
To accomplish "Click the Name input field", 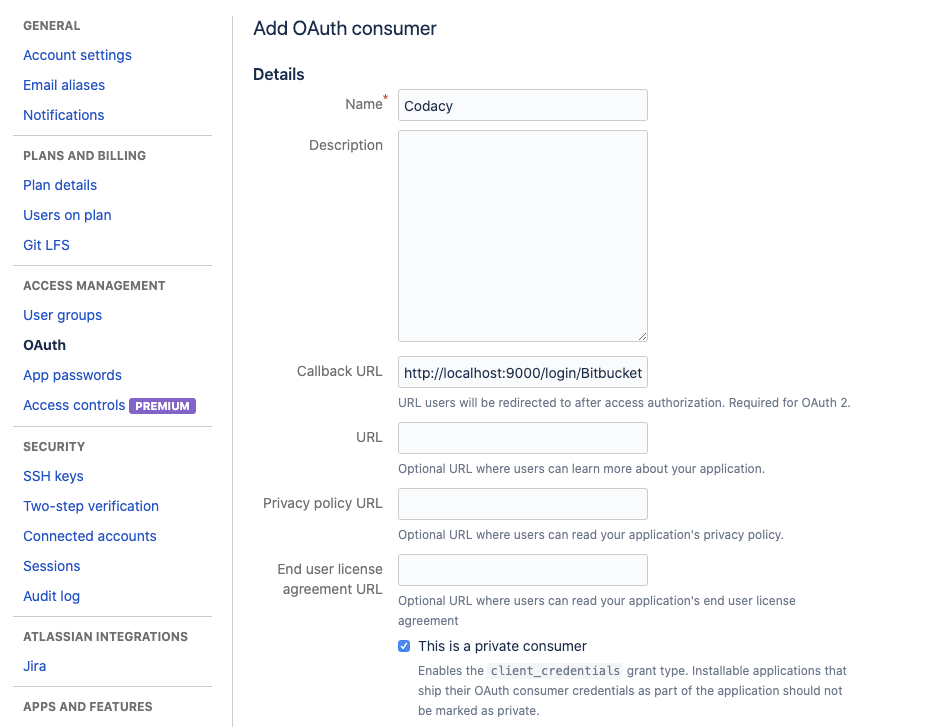I will pyautogui.click(x=522, y=105).
